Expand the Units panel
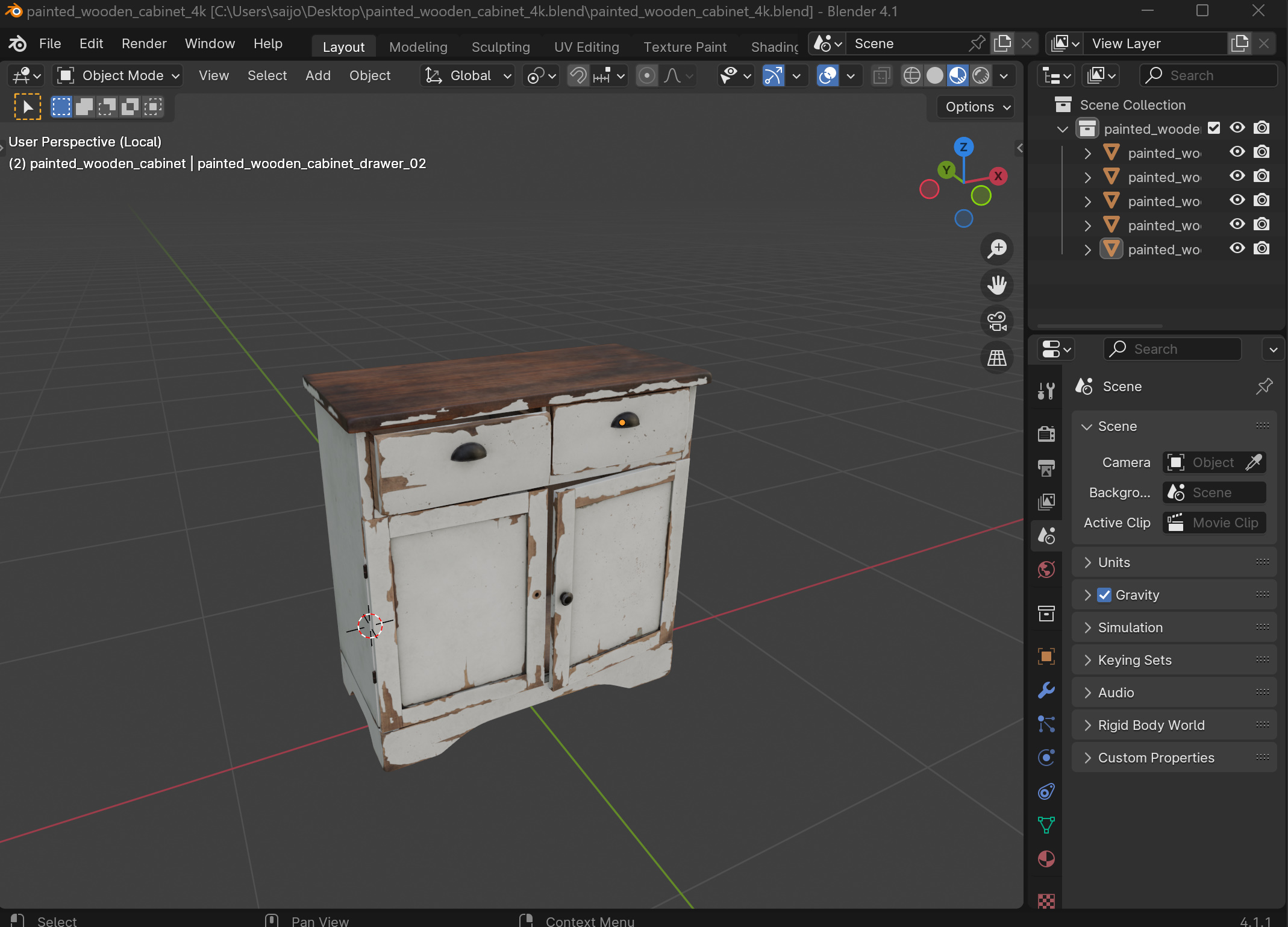The image size is (1288, 927). tap(1114, 562)
